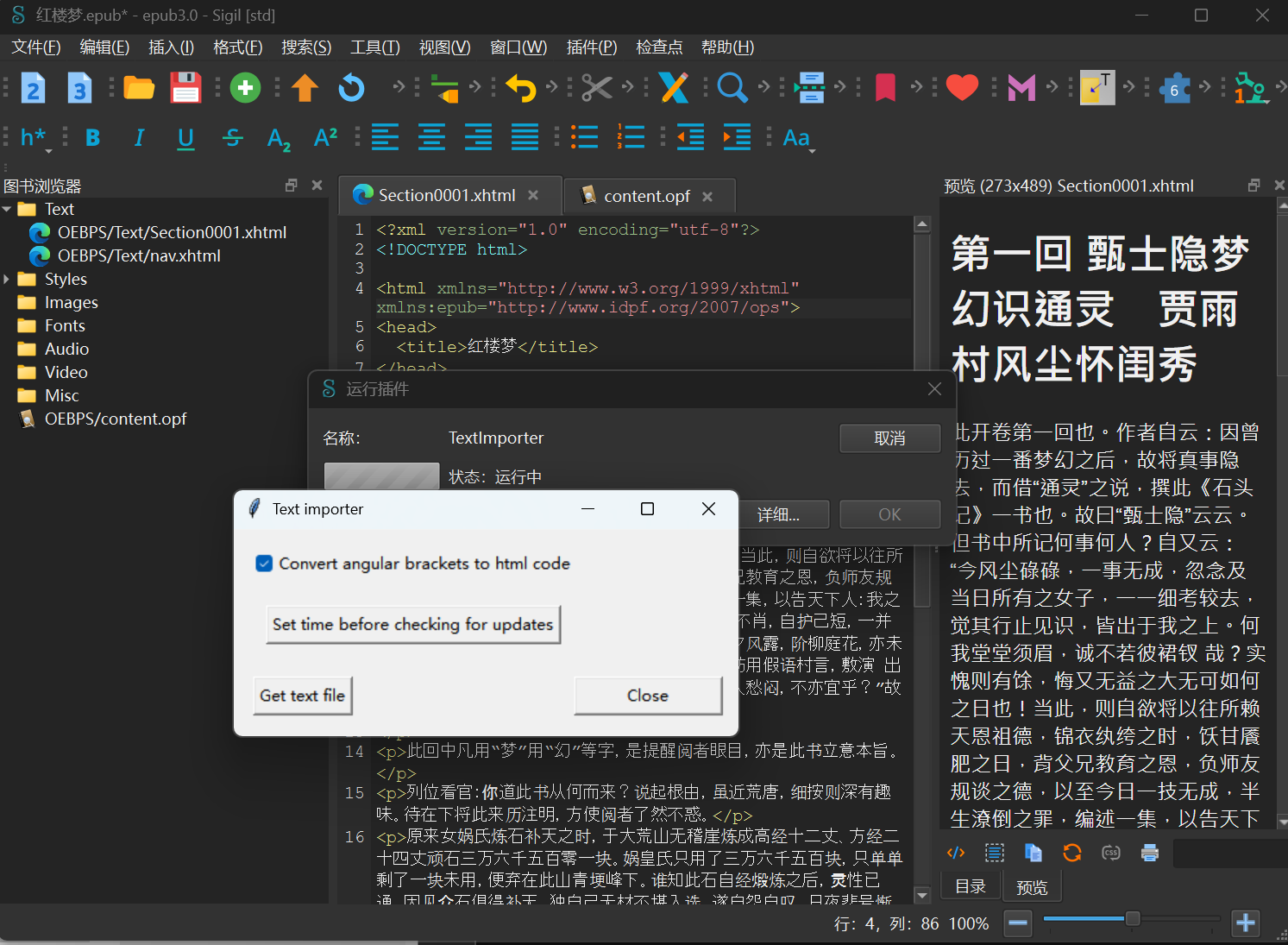Viewport: 1288px width, 945px height.
Task: Add existing files with green plus icon
Action: click(245, 88)
